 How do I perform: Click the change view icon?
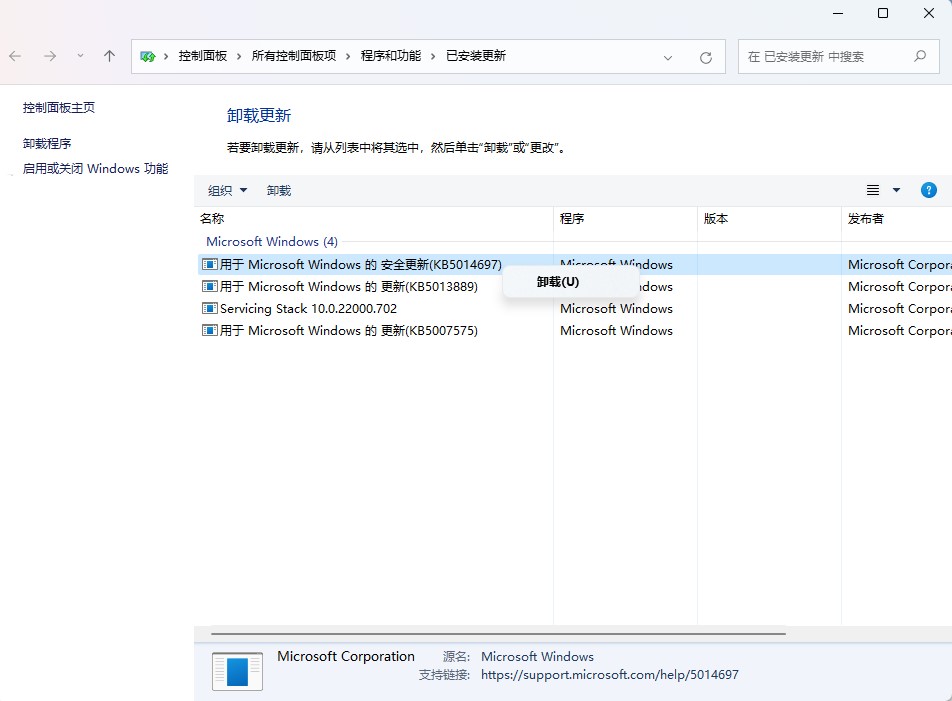coord(873,191)
